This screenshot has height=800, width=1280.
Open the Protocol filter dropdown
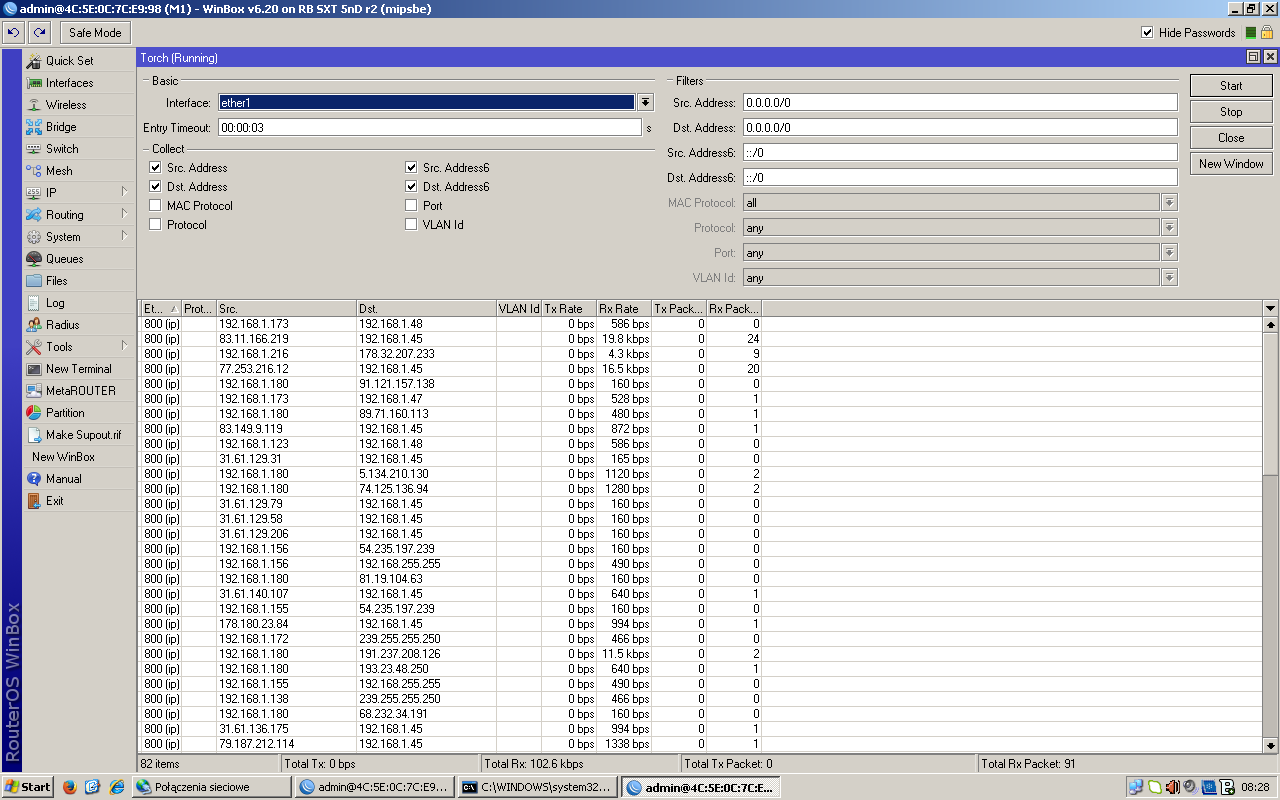tap(1169, 228)
